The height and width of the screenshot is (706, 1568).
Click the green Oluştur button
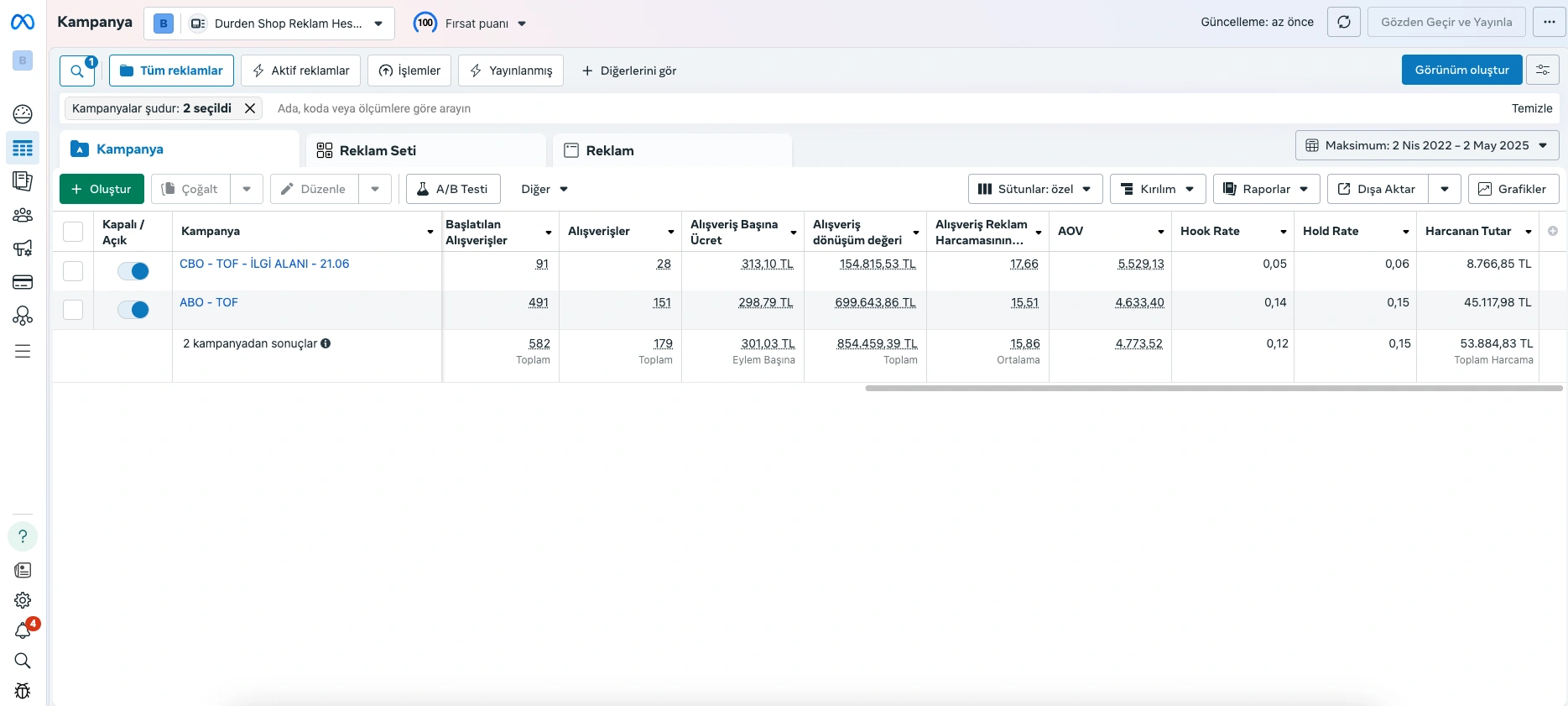point(102,189)
